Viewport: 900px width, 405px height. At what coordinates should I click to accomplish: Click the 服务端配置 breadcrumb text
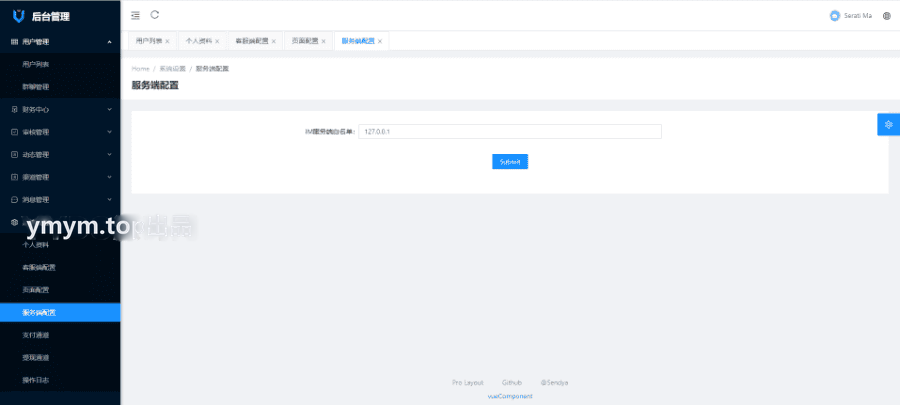tap(212, 69)
